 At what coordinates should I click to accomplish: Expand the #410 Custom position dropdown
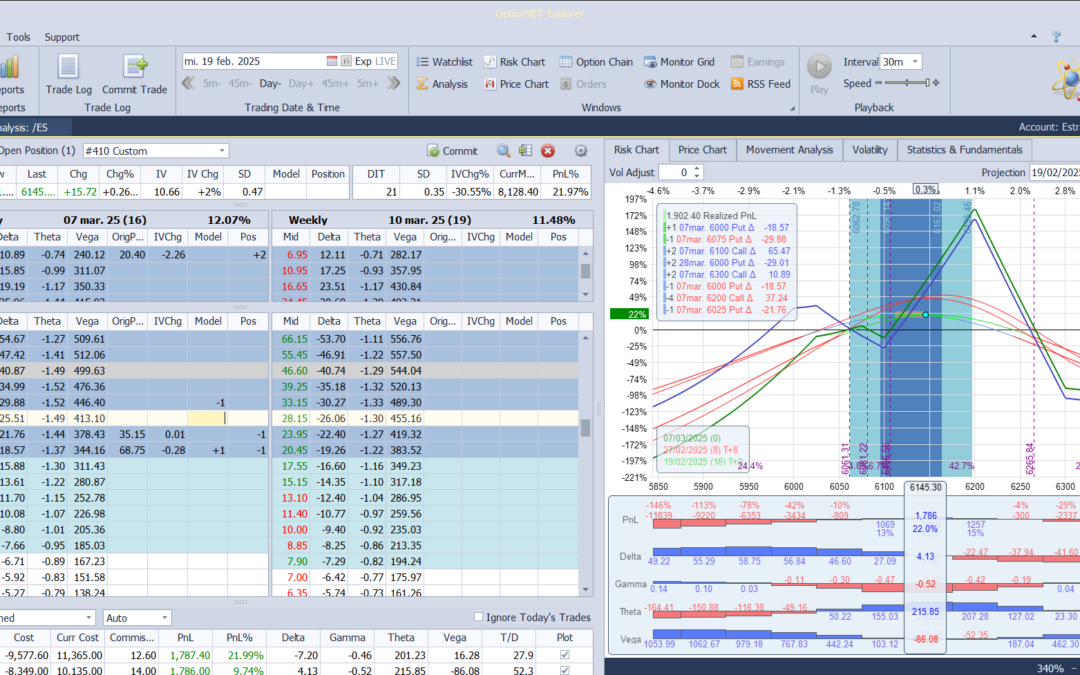(222, 151)
